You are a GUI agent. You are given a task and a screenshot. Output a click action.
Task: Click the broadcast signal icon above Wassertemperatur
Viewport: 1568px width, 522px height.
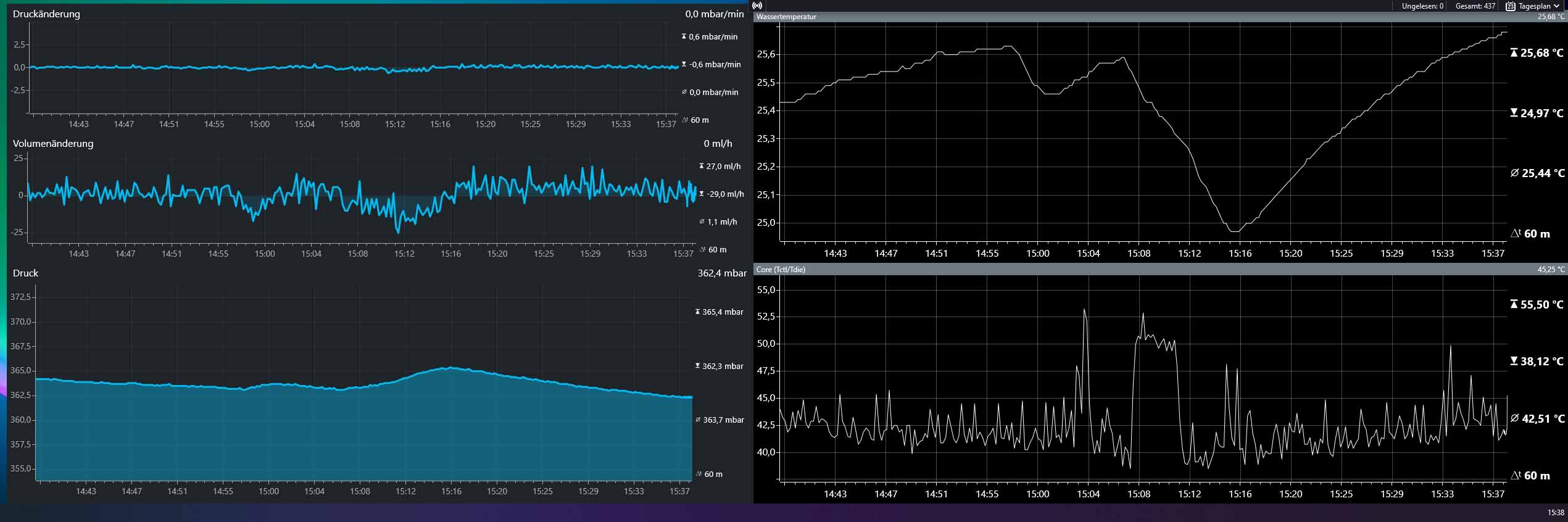(758, 6)
